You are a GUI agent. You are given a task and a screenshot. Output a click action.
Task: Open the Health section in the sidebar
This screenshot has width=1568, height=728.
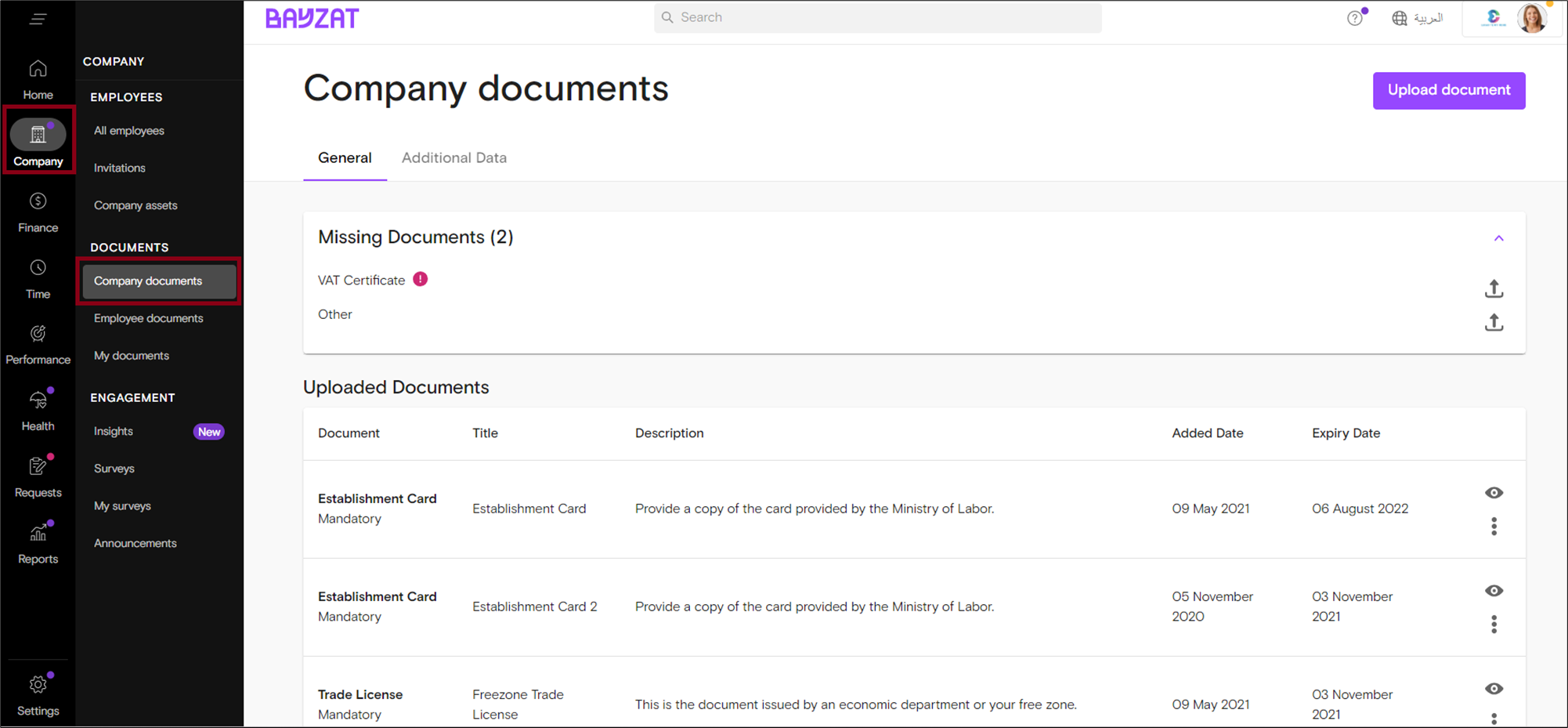coord(38,408)
